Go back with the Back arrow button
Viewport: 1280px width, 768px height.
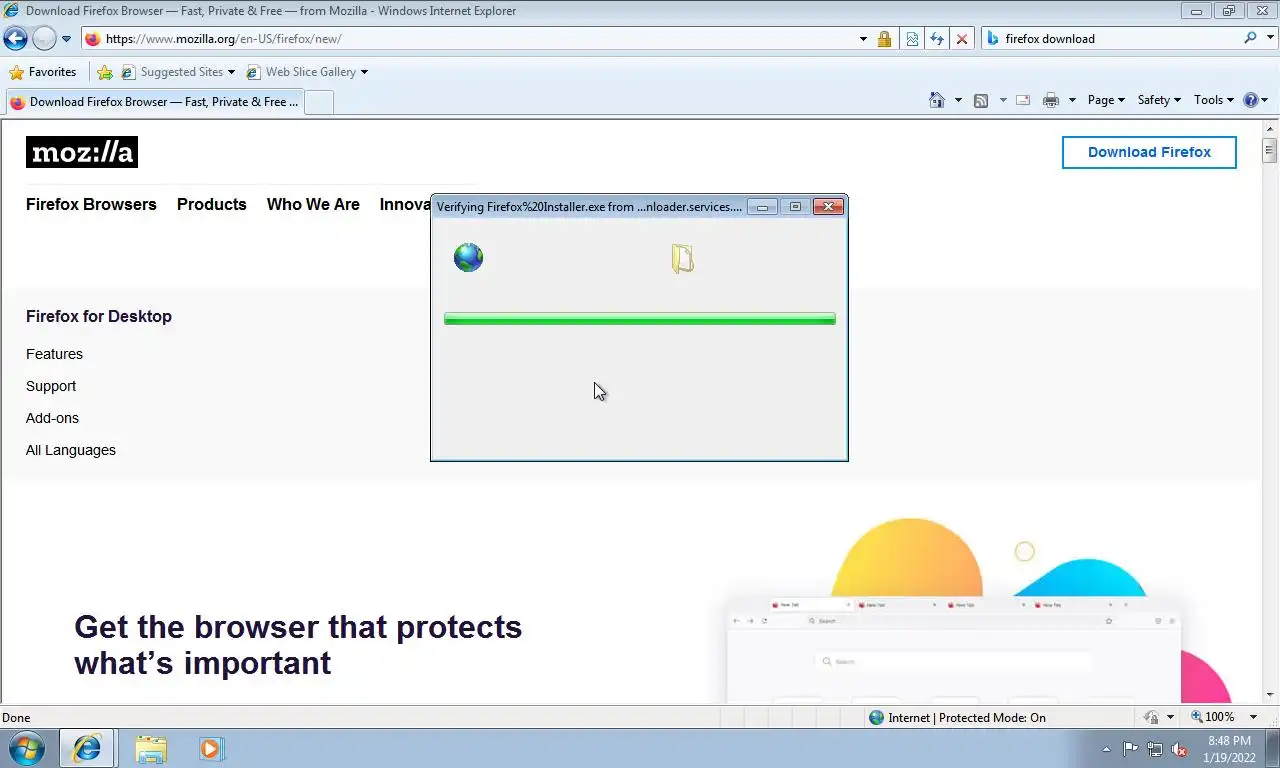pyautogui.click(x=15, y=38)
